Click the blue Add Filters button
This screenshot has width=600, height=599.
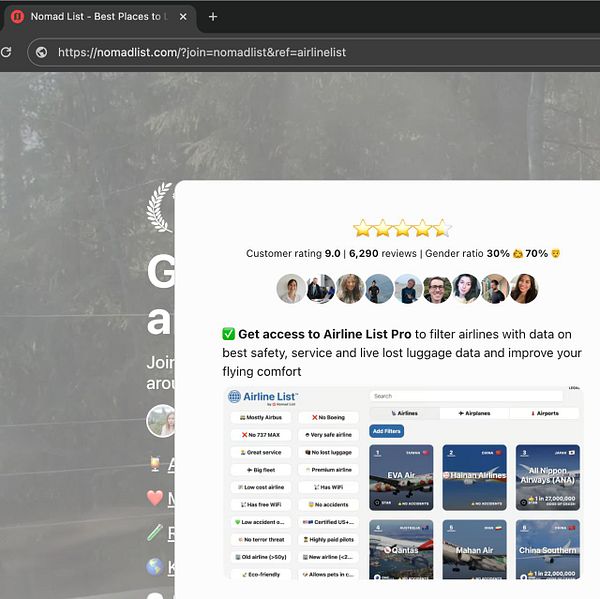[386, 431]
